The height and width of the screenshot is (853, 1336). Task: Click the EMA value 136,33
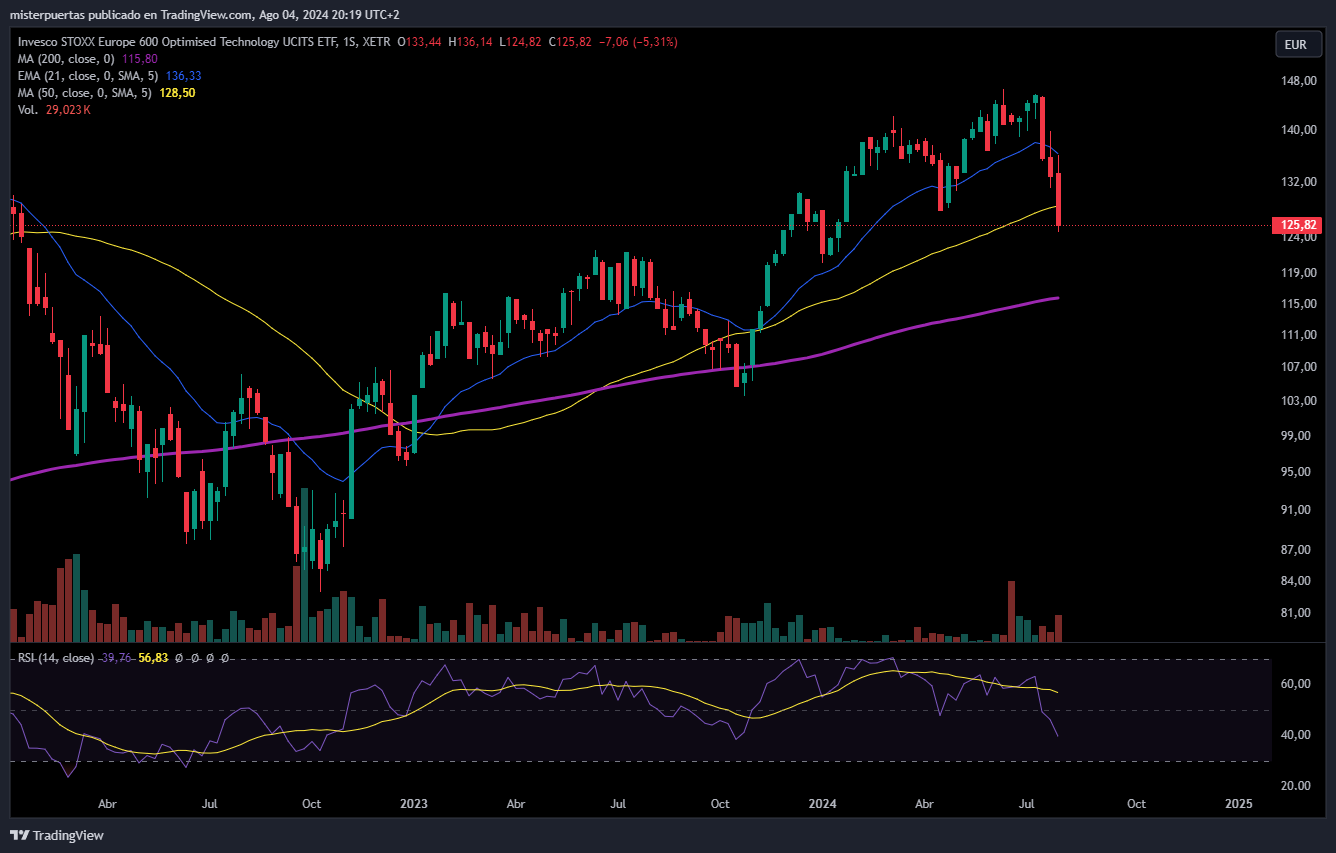[184, 75]
